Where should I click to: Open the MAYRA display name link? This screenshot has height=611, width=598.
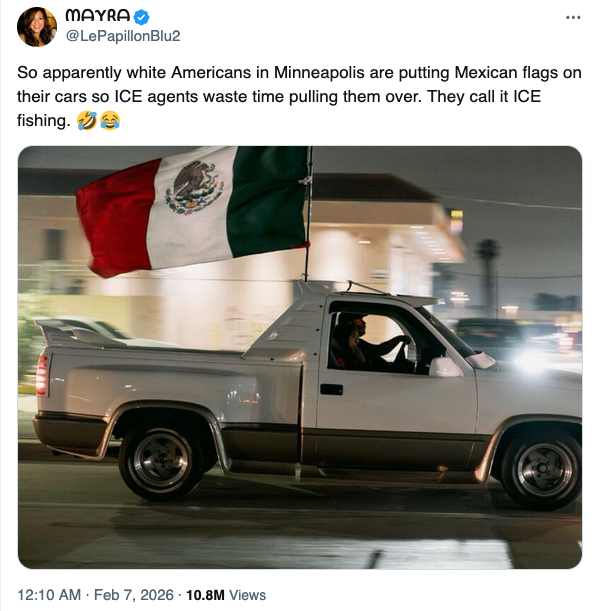[98, 16]
